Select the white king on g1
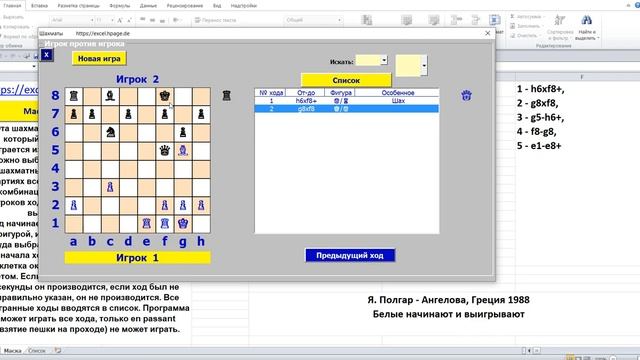Image resolution: width=640 pixels, height=360 pixels. point(183,223)
